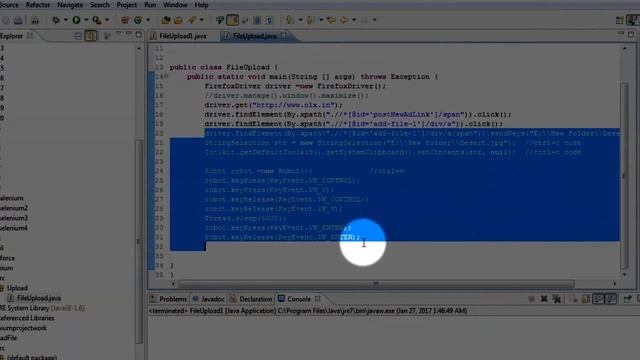640x360 pixels.
Task: Select Referenced Libraries node
Action: pyautogui.click(x=27, y=318)
